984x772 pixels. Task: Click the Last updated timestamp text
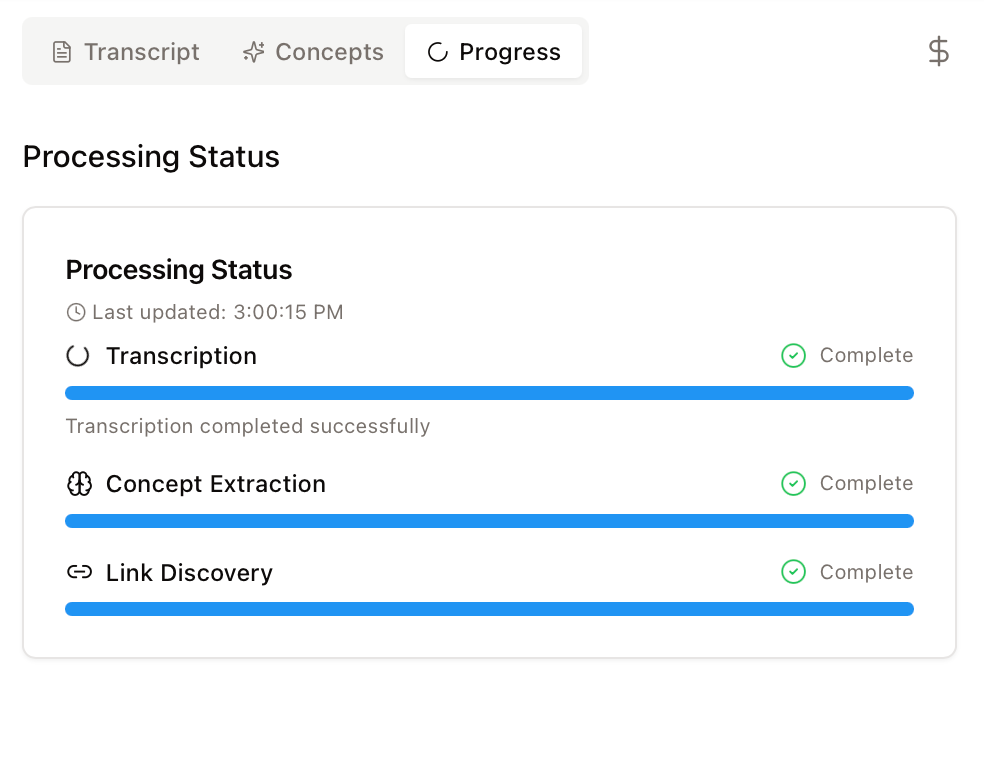tap(217, 313)
